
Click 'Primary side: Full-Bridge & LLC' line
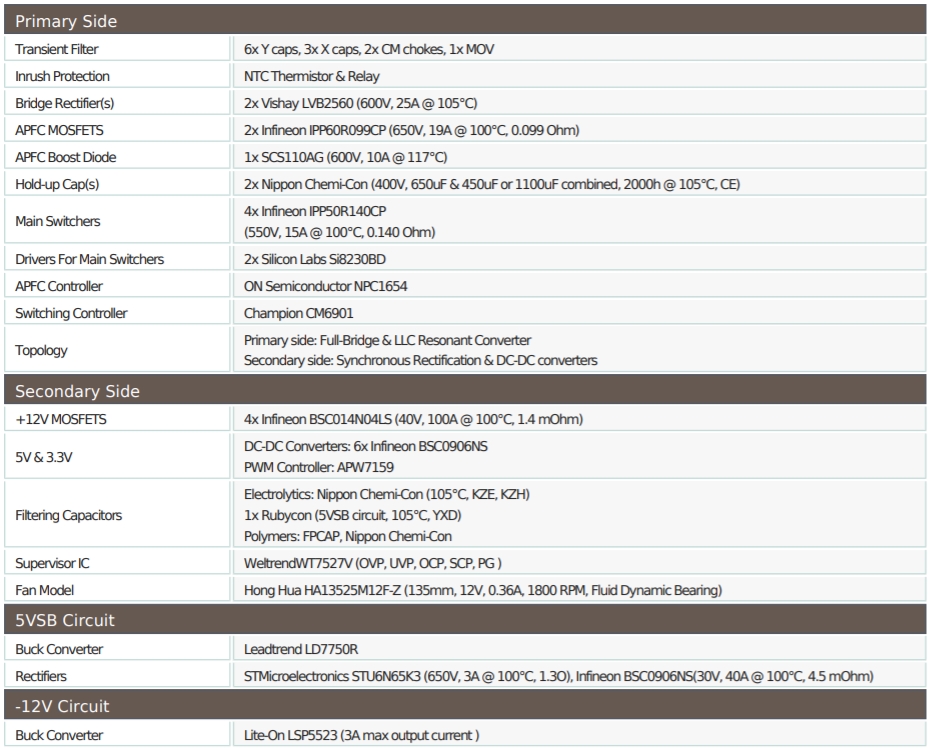[387, 340]
